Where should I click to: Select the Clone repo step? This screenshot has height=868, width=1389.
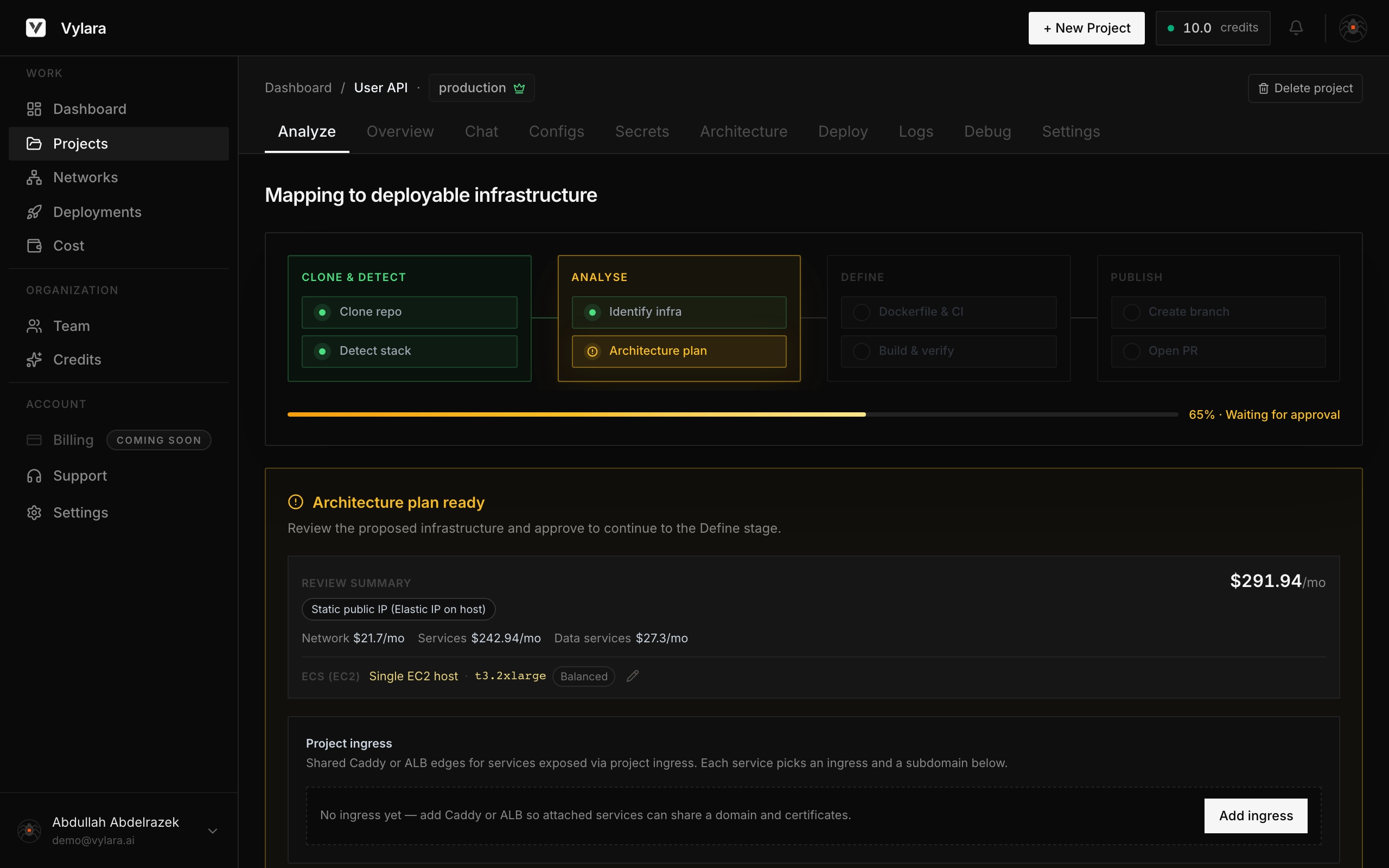[409, 312]
